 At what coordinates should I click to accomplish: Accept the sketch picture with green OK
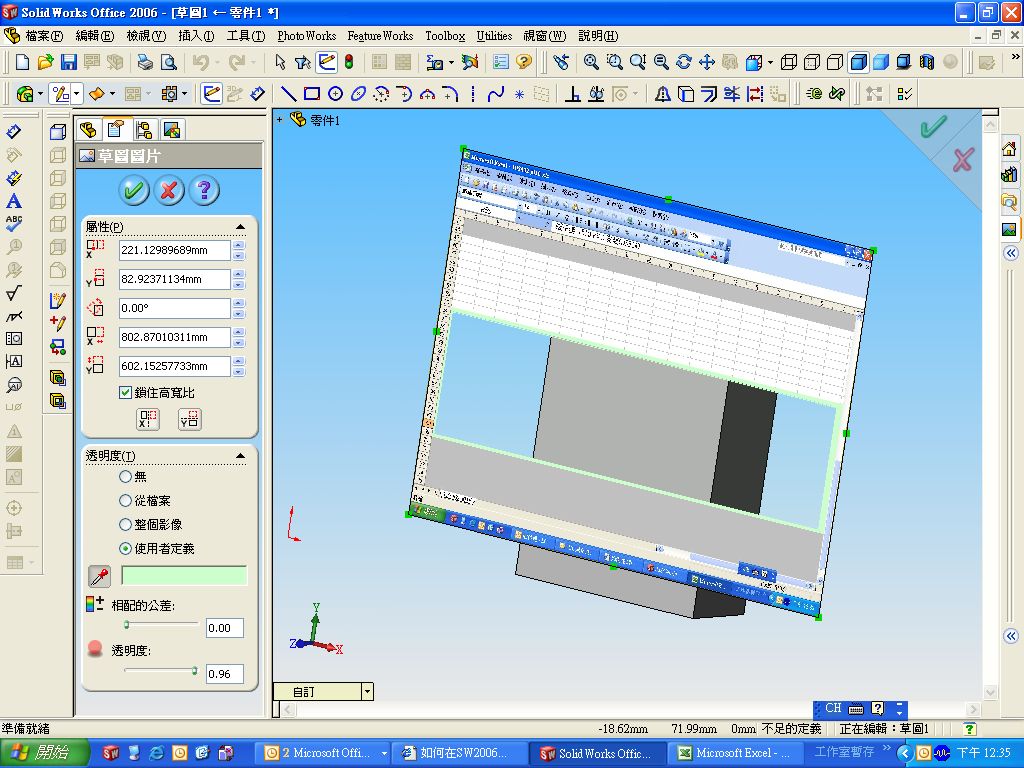[134, 190]
